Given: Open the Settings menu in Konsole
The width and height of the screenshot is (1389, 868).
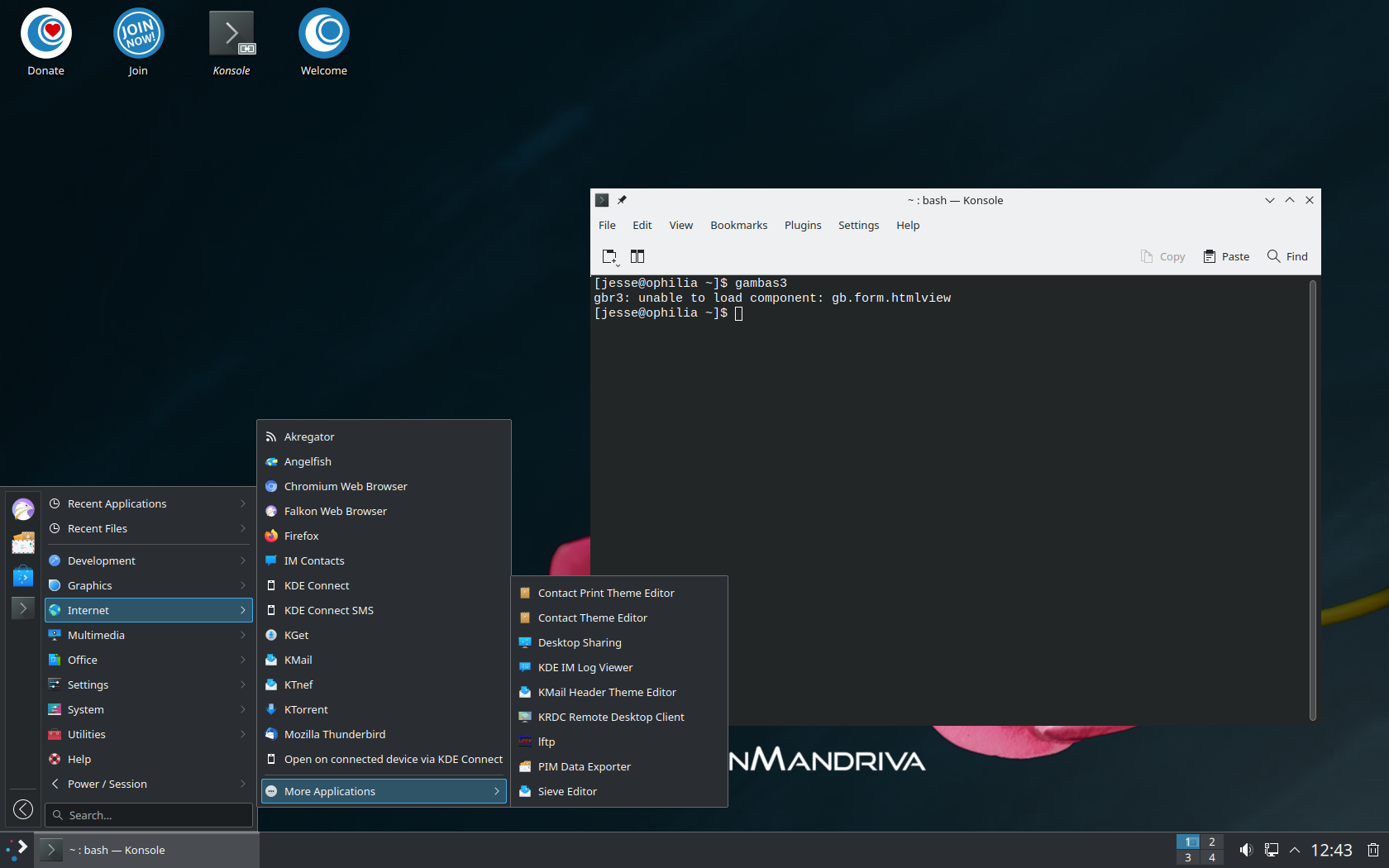Looking at the screenshot, I should tap(858, 225).
